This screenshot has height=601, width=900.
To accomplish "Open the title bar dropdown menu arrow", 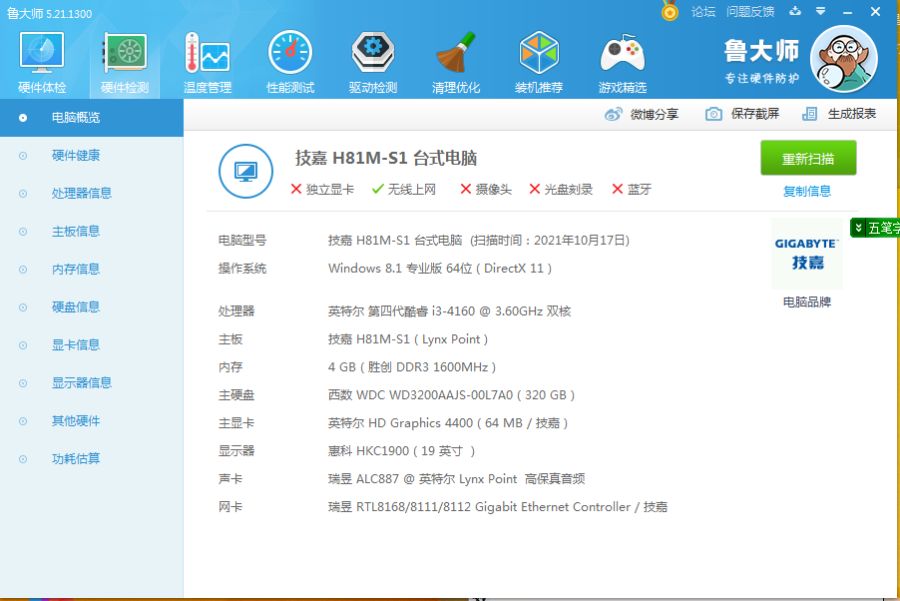I will click(x=821, y=11).
